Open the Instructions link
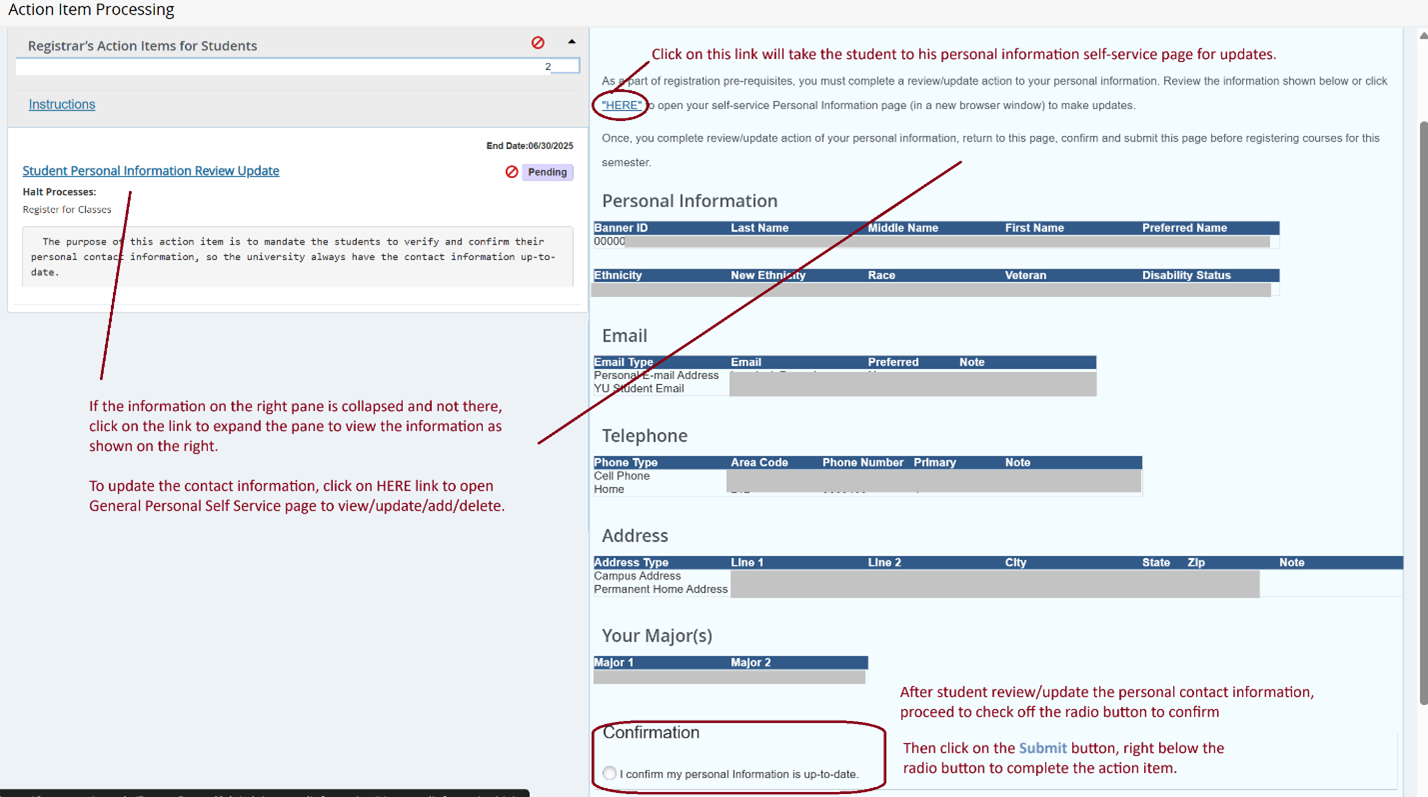1428x797 pixels. (x=62, y=104)
